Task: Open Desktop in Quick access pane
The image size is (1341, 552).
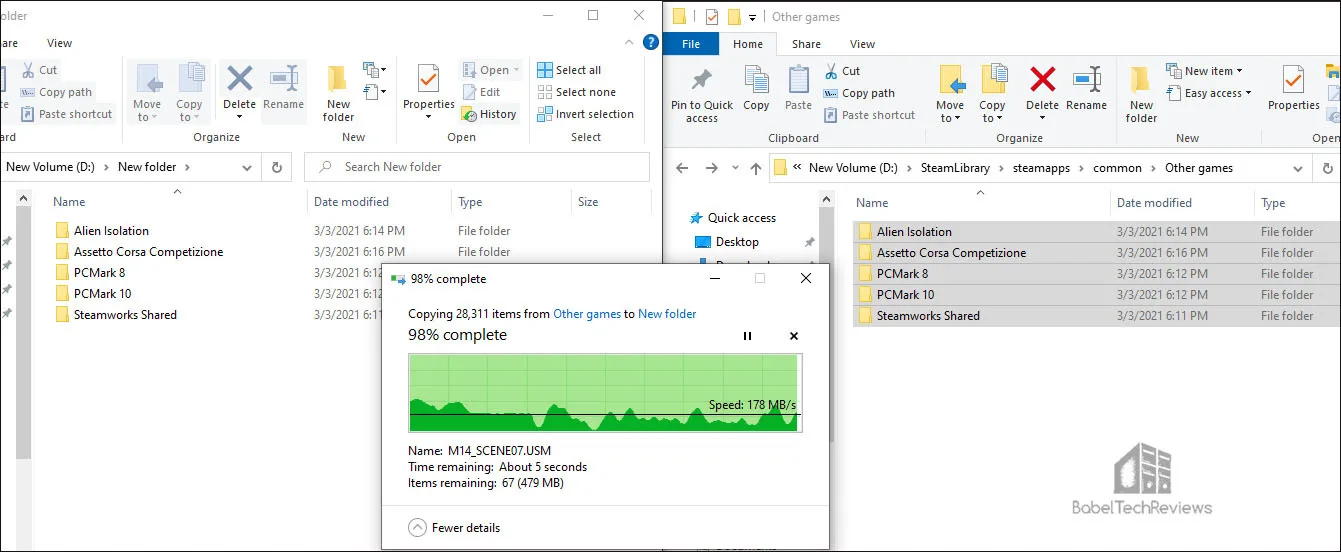Action: (737, 242)
